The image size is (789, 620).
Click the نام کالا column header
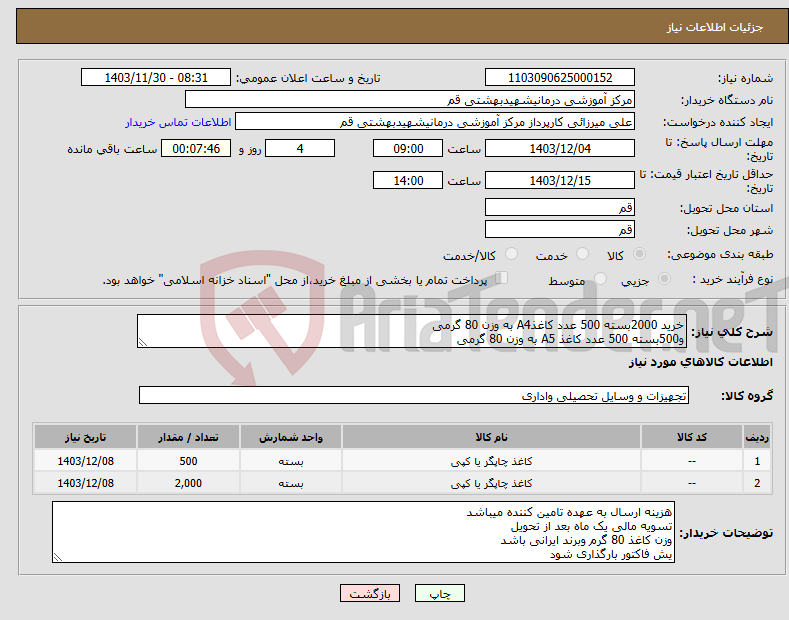[x=491, y=437]
